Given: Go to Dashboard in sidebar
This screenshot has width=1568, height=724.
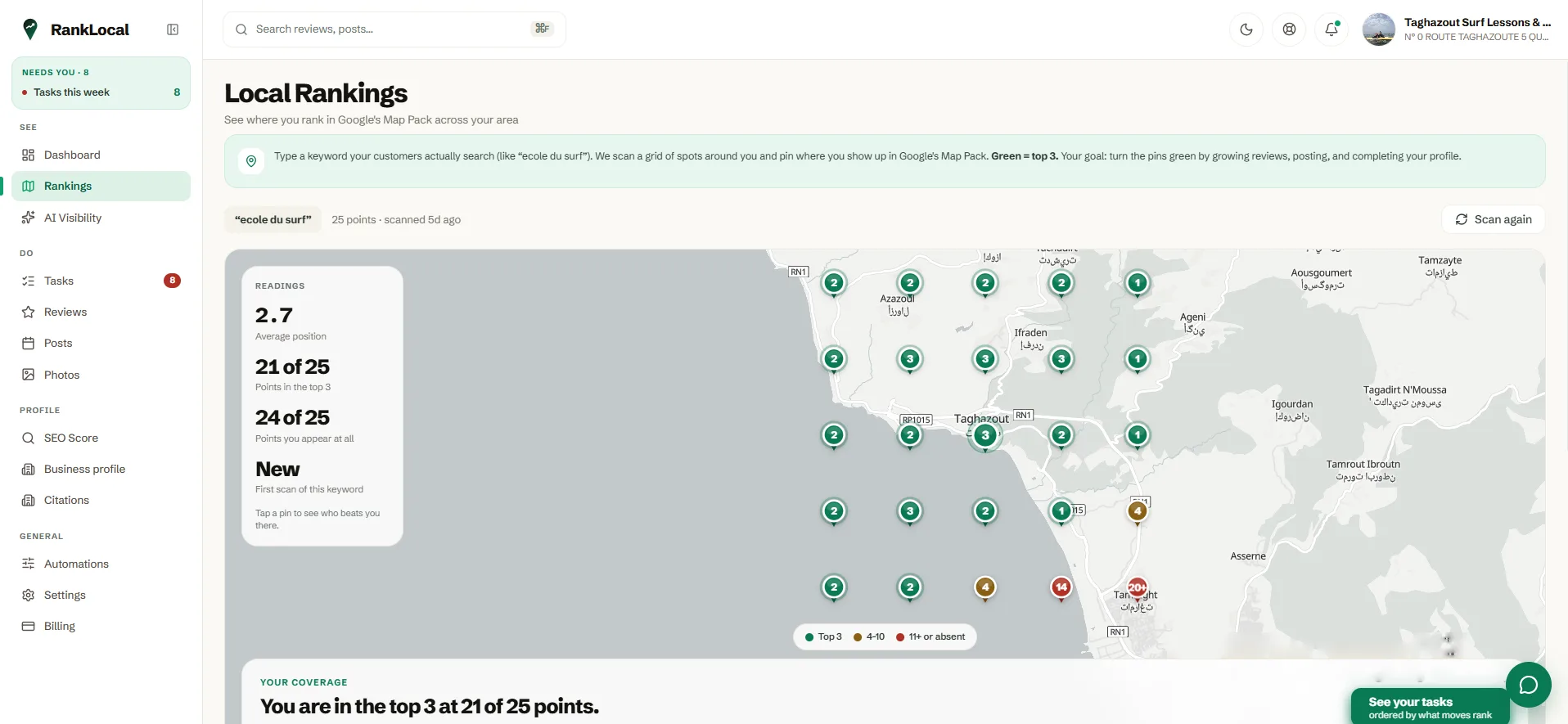Looking at the screenshot, I should pyautogui.click(x=101, y=155).
